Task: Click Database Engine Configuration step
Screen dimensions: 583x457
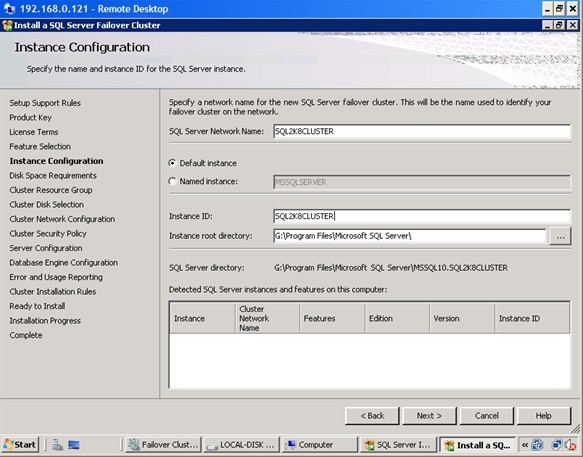Action: click(x=64, y=263)
